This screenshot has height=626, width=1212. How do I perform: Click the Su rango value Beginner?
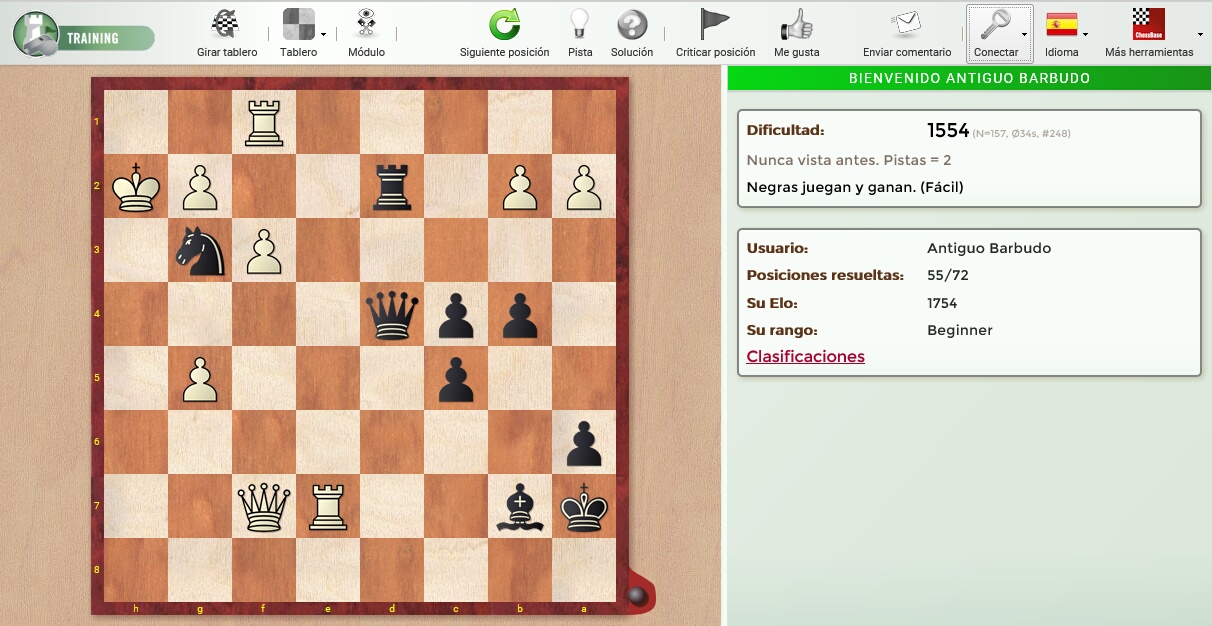pos(960,330)
